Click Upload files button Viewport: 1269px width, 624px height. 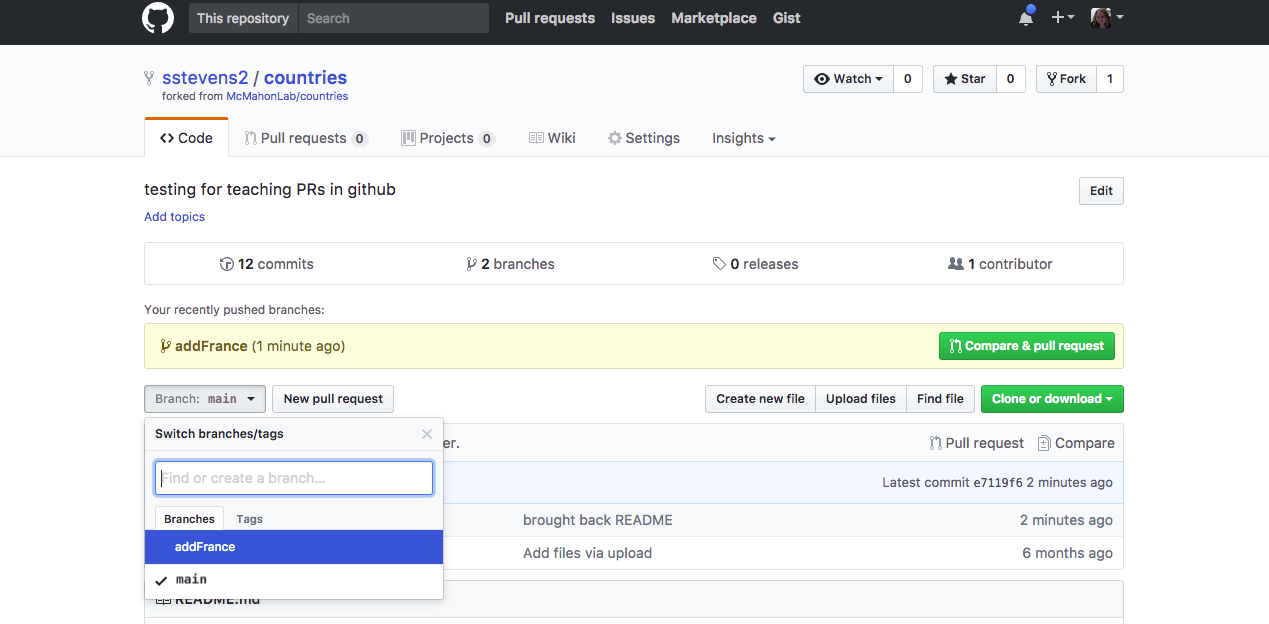click(x=861, y=399)
